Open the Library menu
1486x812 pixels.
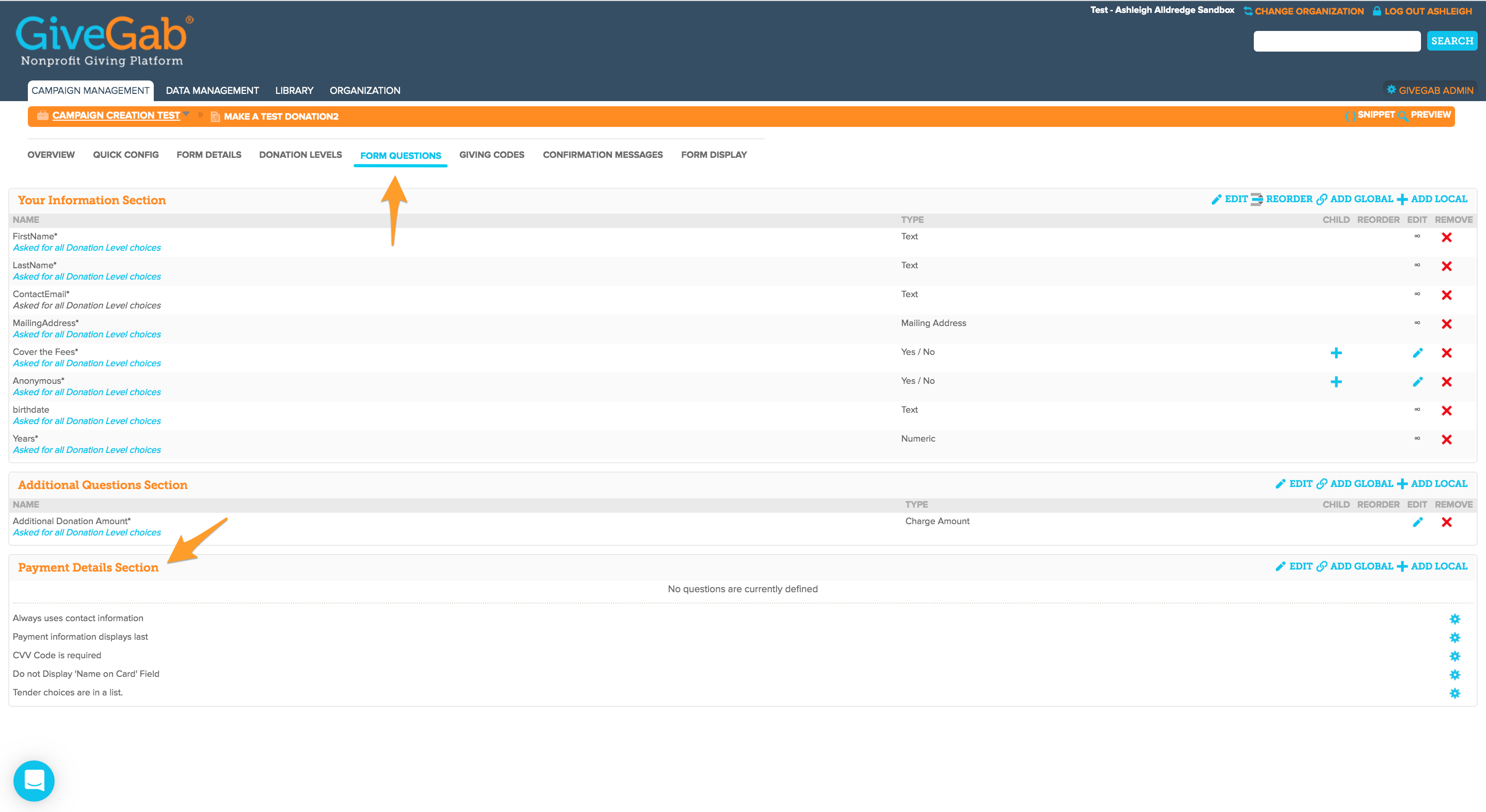pyautogui.click(x=294, y=91)
